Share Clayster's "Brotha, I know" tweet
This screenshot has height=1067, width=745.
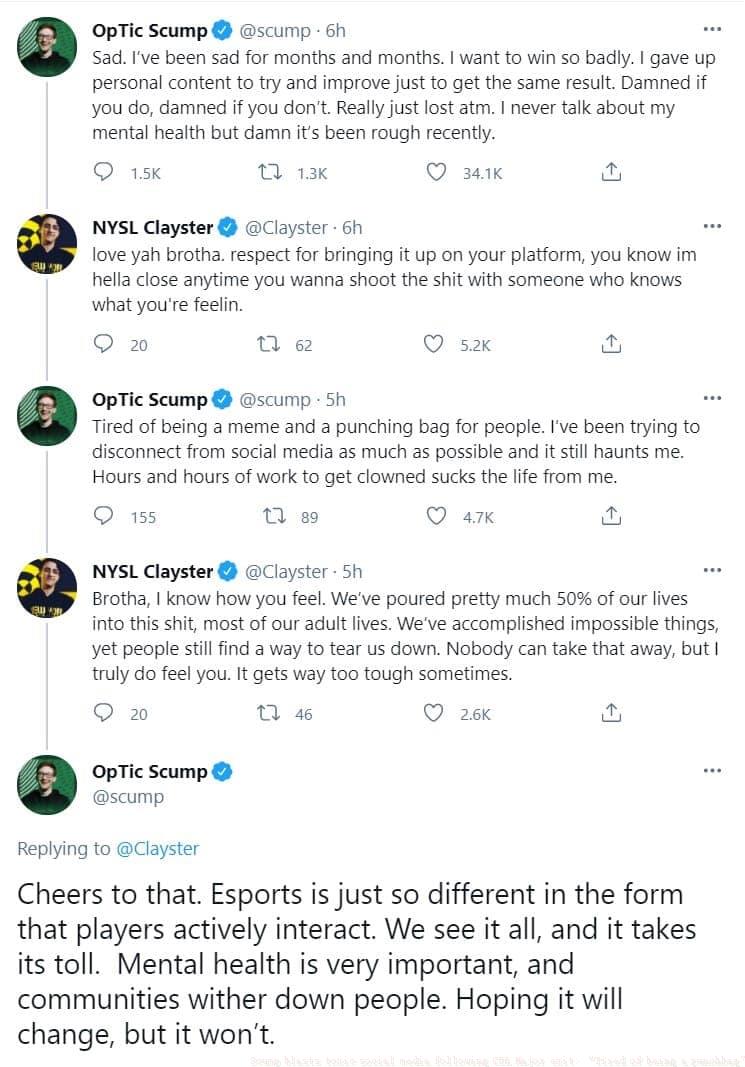[610, 713]
